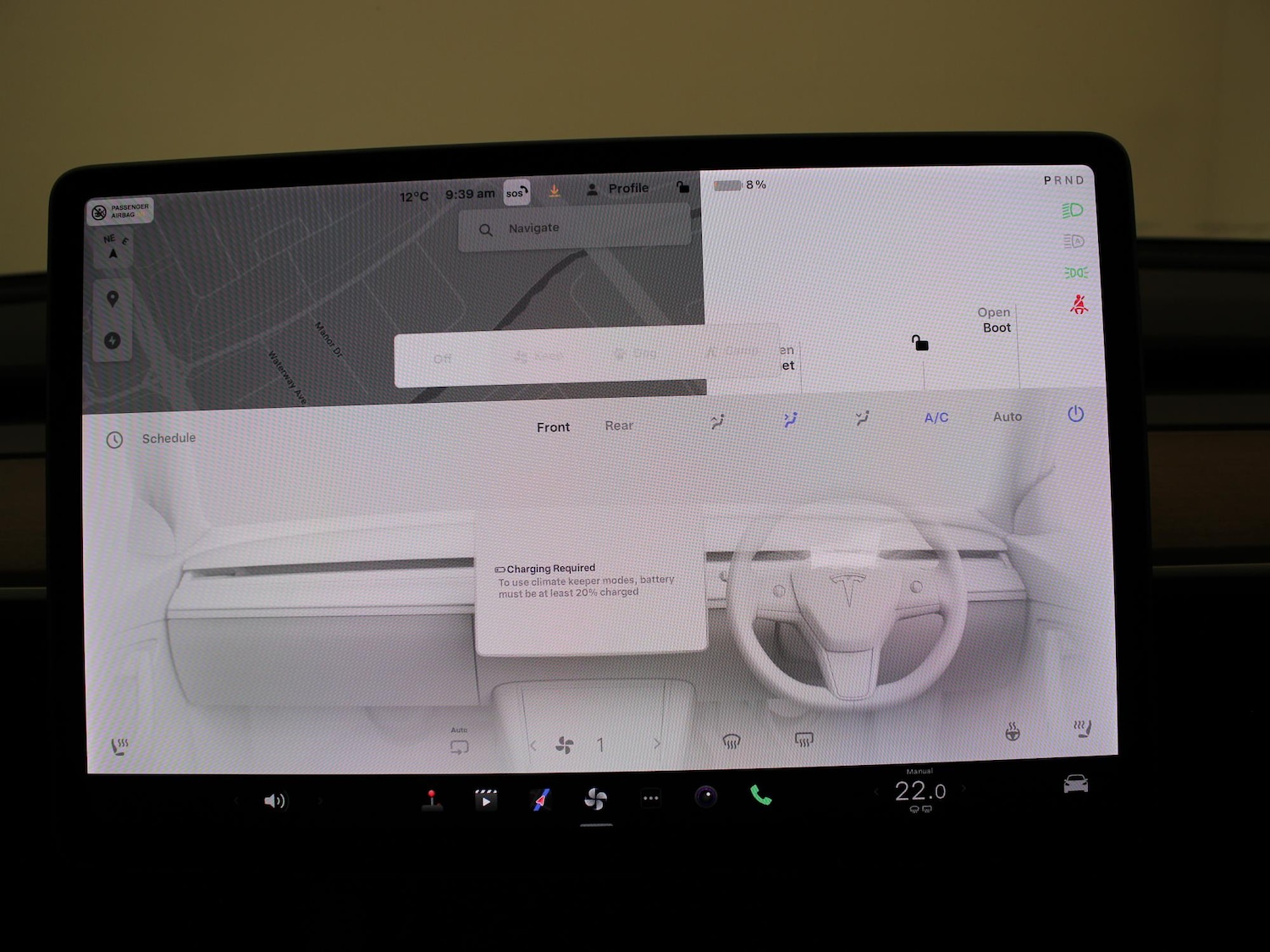Image resolution: width=1270 pixels, height=952 pixels.
Task: Toggle the front windscreen defrost
Action: pyautogui.click(x=732, y=742)
